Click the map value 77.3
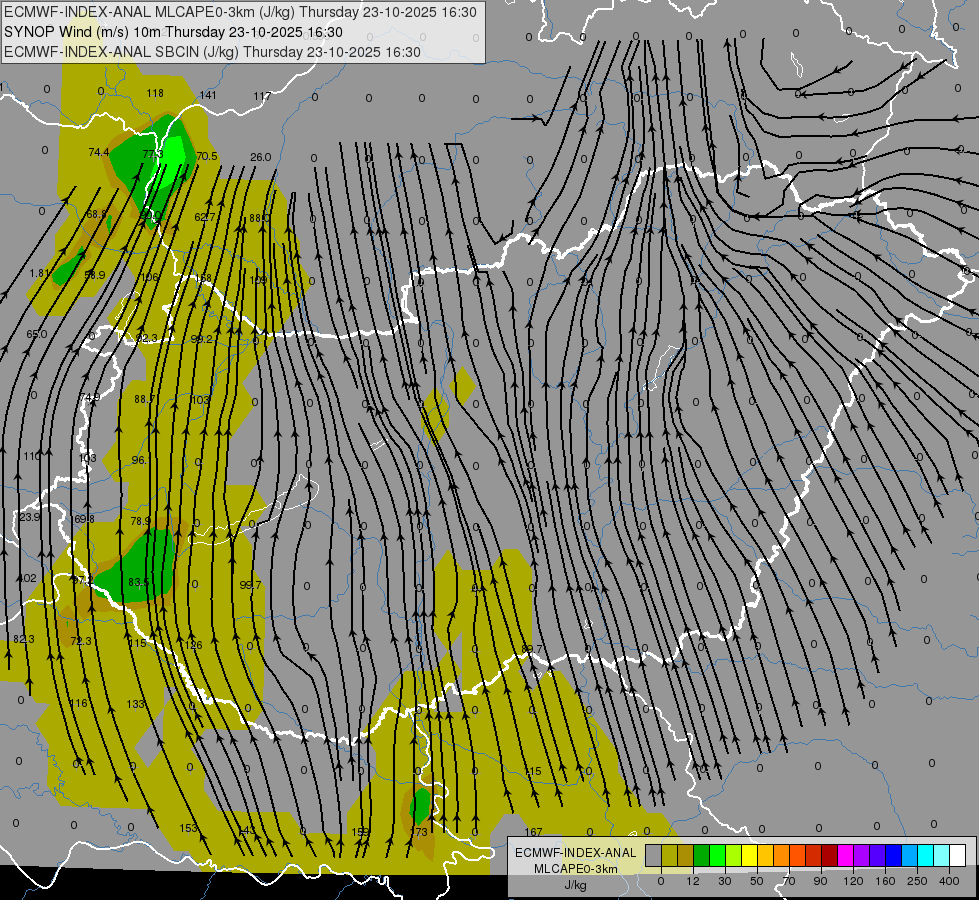The width and height of the screenshot is (979, 900). [x=152, y=154]
